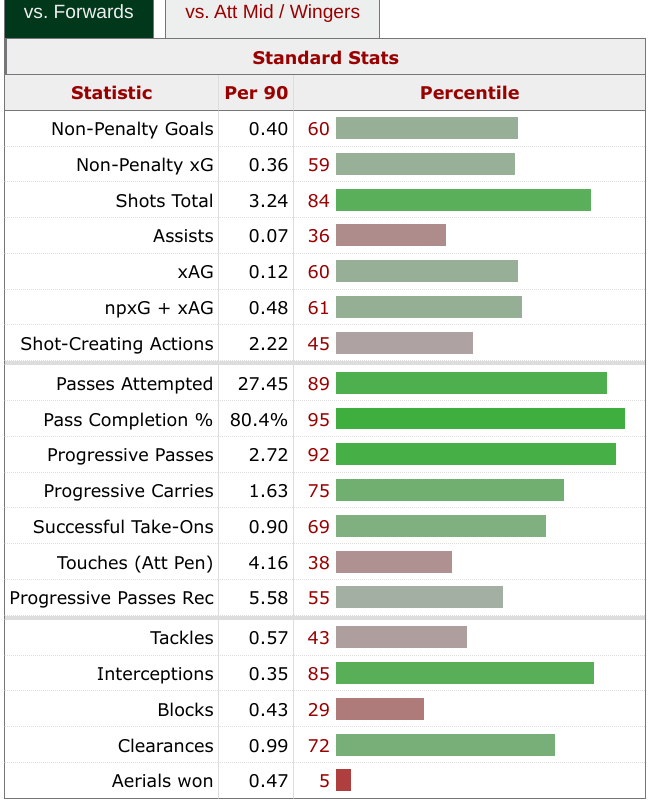Select the Progressive Passes Rec label
The height and width of the screenshot is (804, 664).
click(111, 598)
